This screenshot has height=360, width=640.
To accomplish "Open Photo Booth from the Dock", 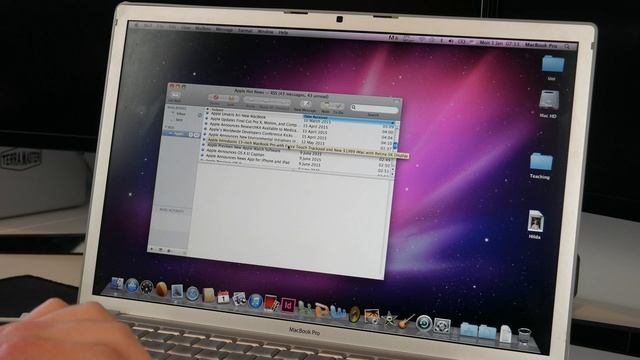I will coord(271,303).
